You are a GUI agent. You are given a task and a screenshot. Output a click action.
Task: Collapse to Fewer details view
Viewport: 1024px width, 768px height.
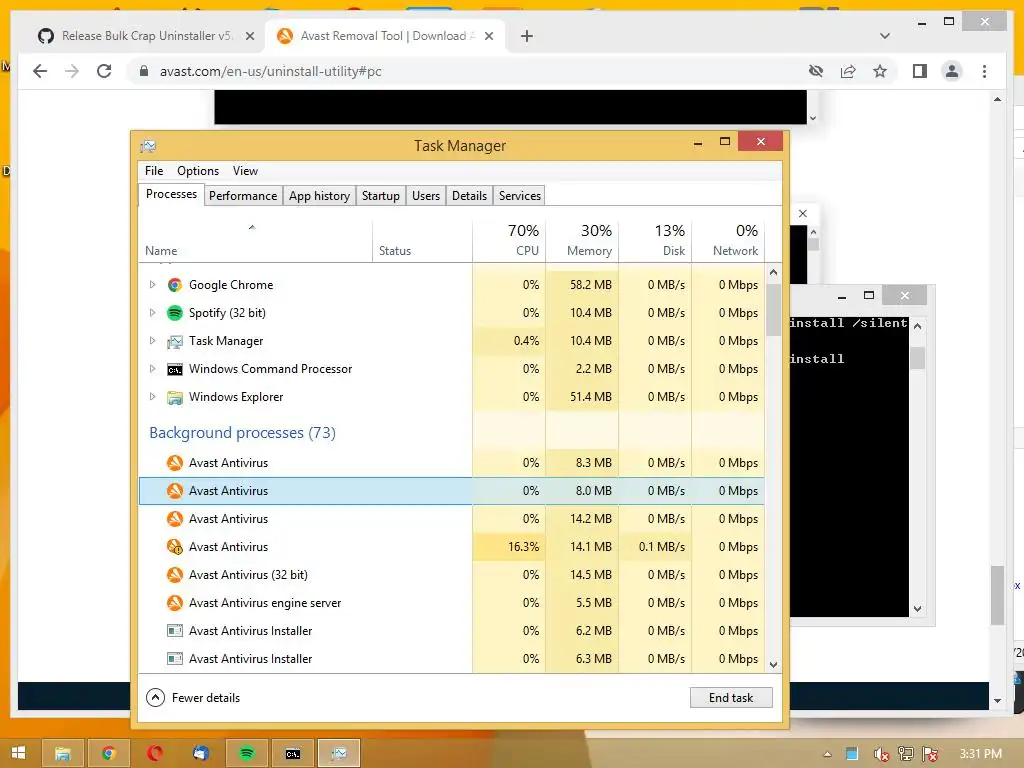[193, 697]
